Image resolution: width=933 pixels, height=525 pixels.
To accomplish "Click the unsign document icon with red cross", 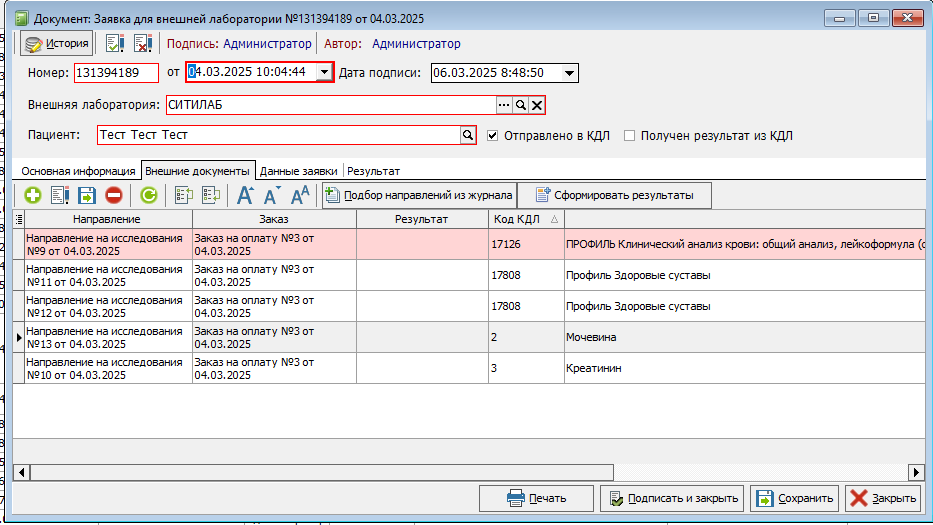I will pos(142,44).
